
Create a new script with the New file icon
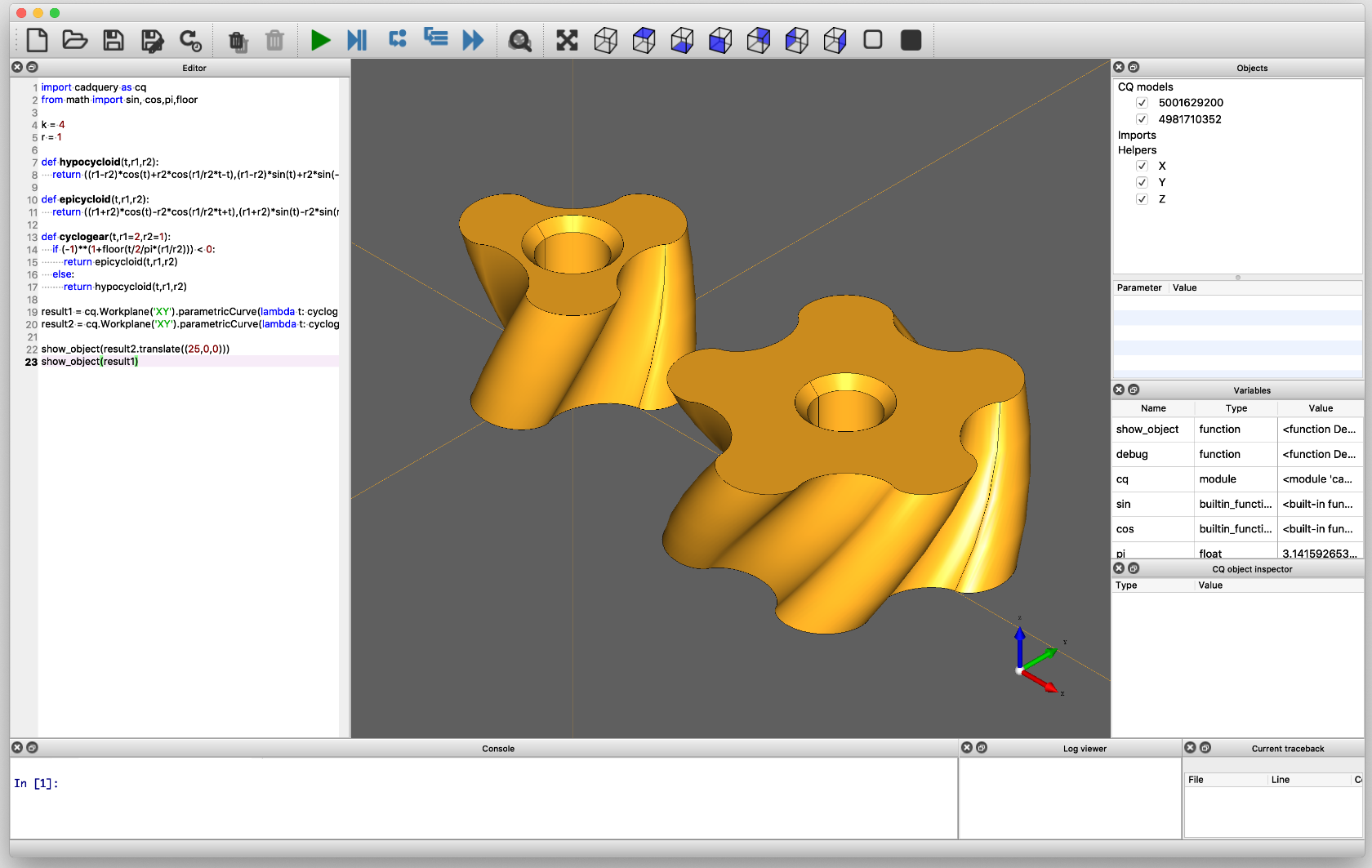38,40
